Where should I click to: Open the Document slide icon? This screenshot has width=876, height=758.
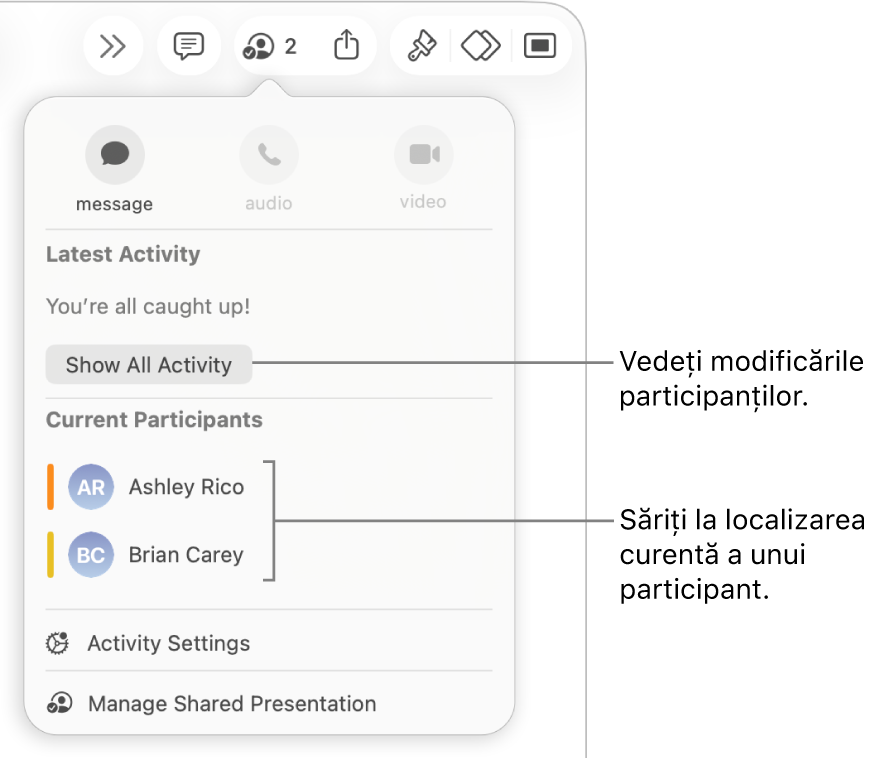(540, 46)
